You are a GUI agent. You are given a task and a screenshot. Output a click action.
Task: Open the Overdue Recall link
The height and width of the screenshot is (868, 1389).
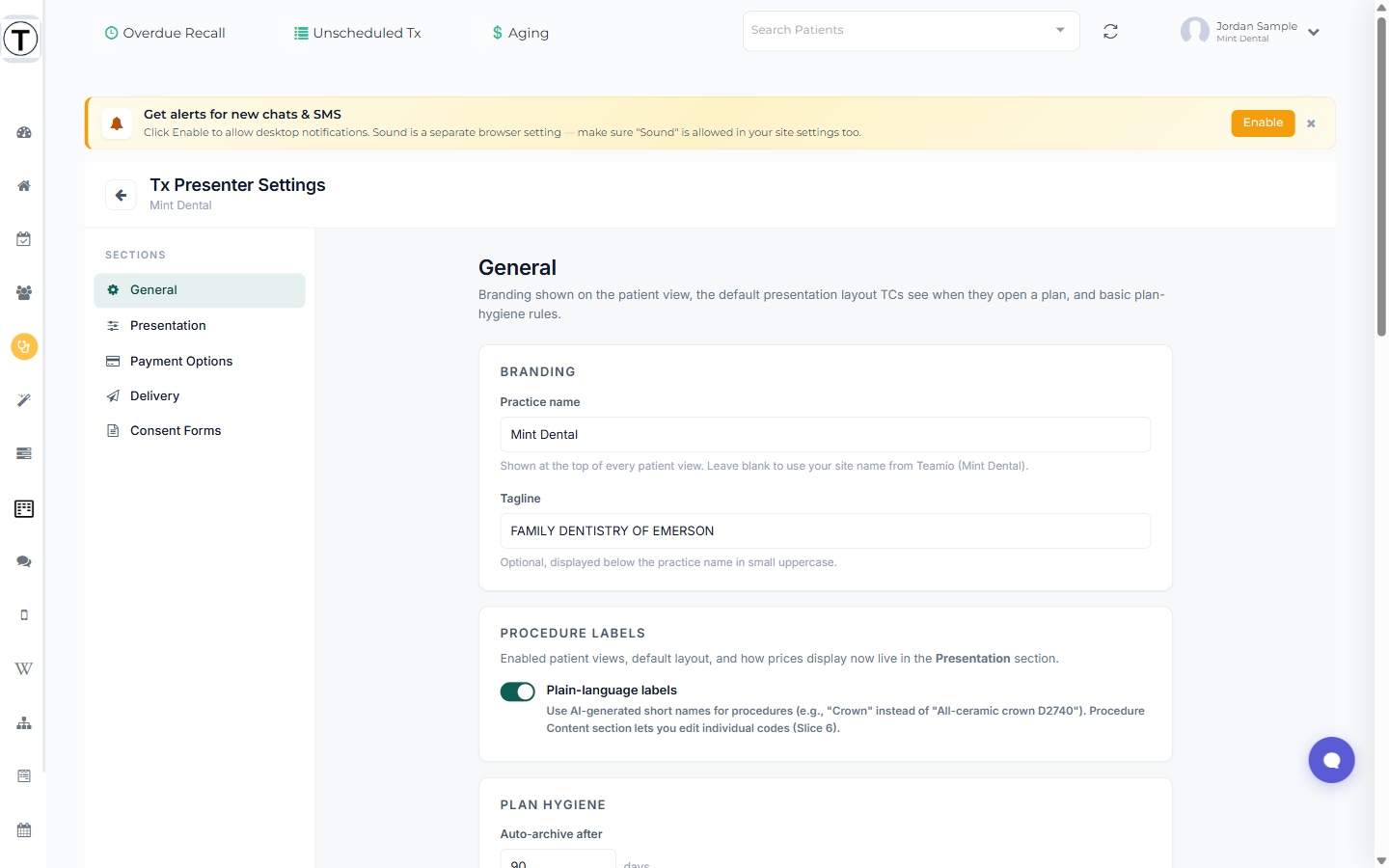tap(165, 33)
